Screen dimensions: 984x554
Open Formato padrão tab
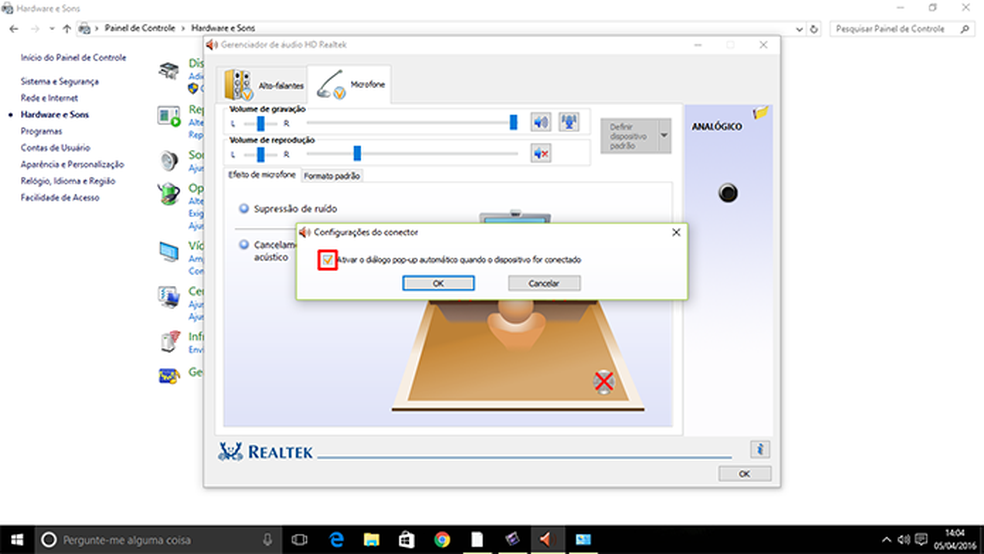(x=332, y=176)
